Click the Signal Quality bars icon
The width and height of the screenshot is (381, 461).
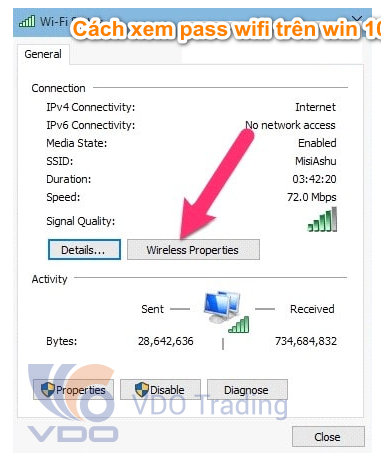click(322, 219)
